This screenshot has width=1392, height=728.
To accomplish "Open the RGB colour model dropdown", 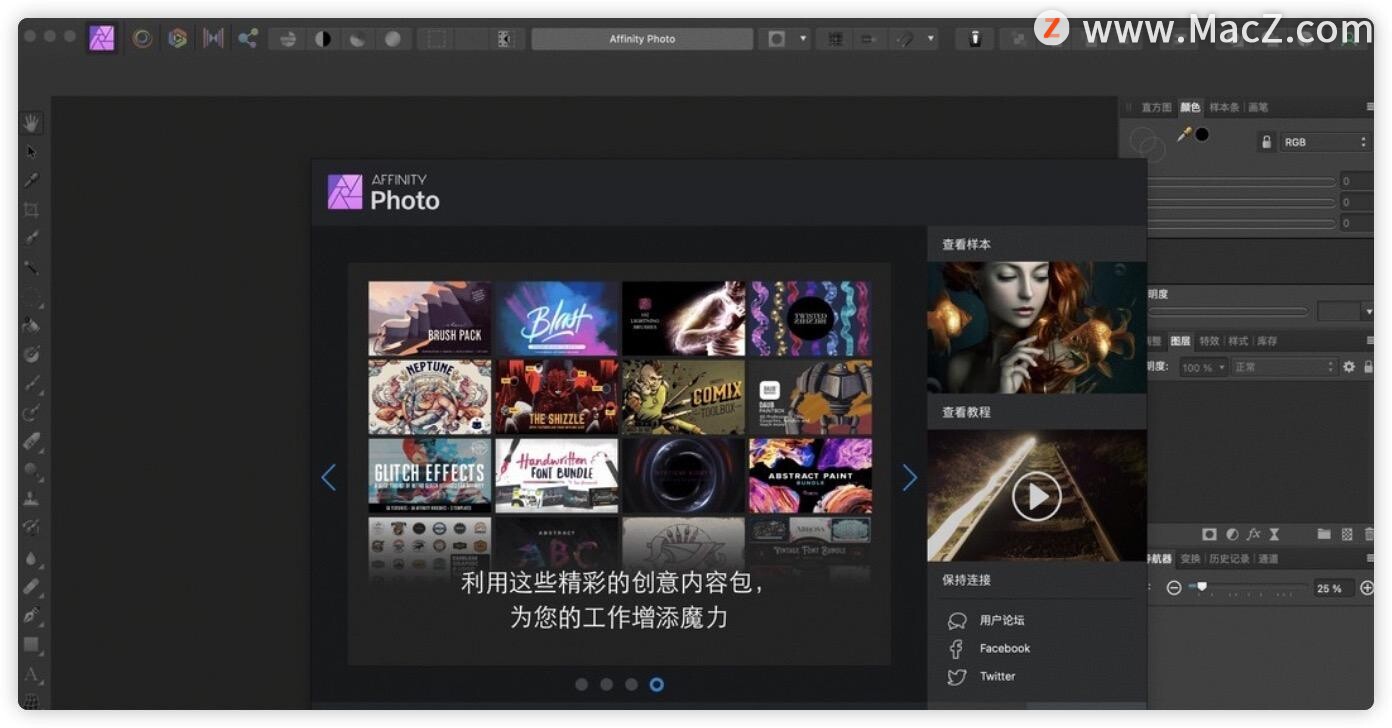I will pyautogui.click(x=1325, y=142).
